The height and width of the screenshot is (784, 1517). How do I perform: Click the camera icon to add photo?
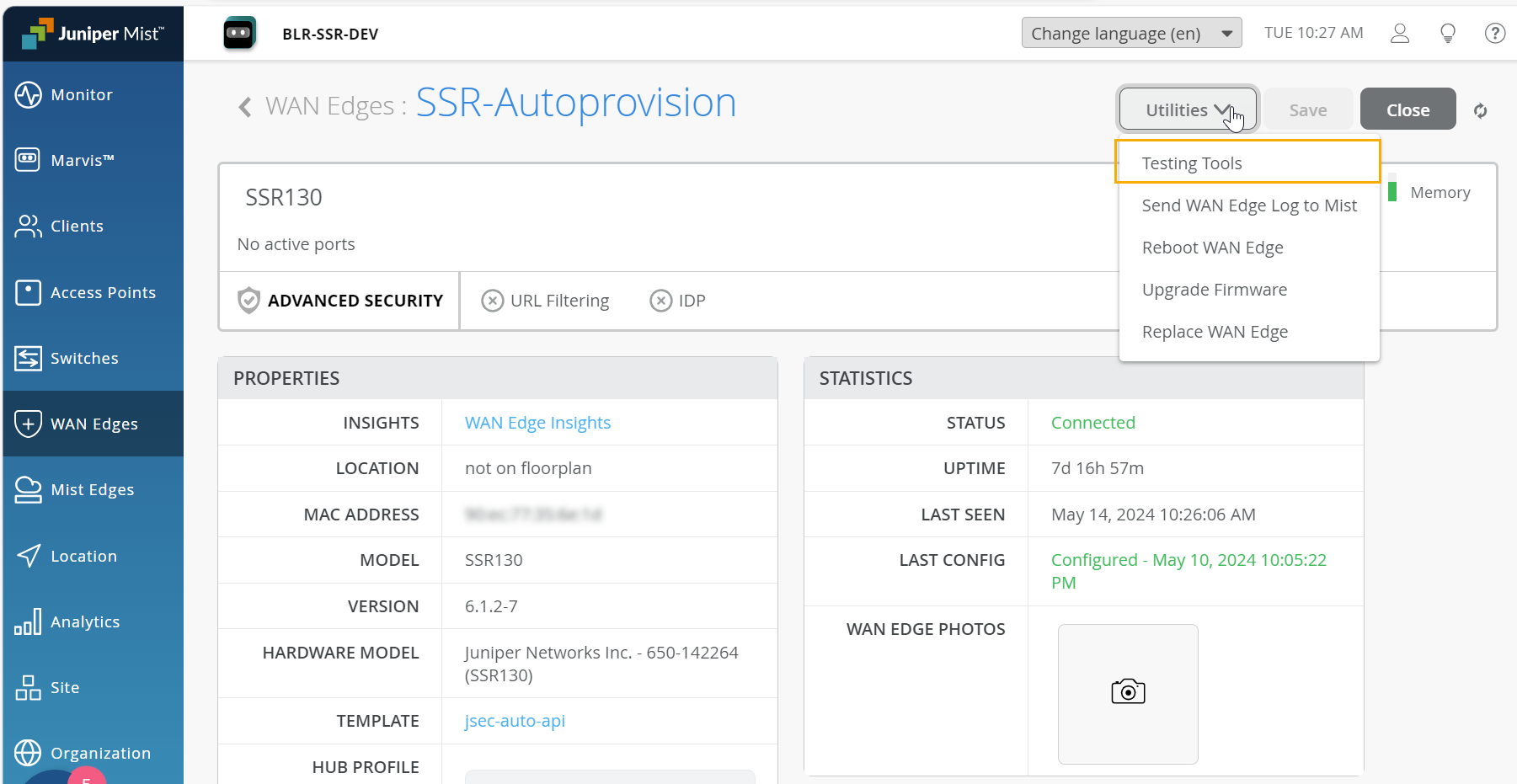click(x=1128, y=691)
